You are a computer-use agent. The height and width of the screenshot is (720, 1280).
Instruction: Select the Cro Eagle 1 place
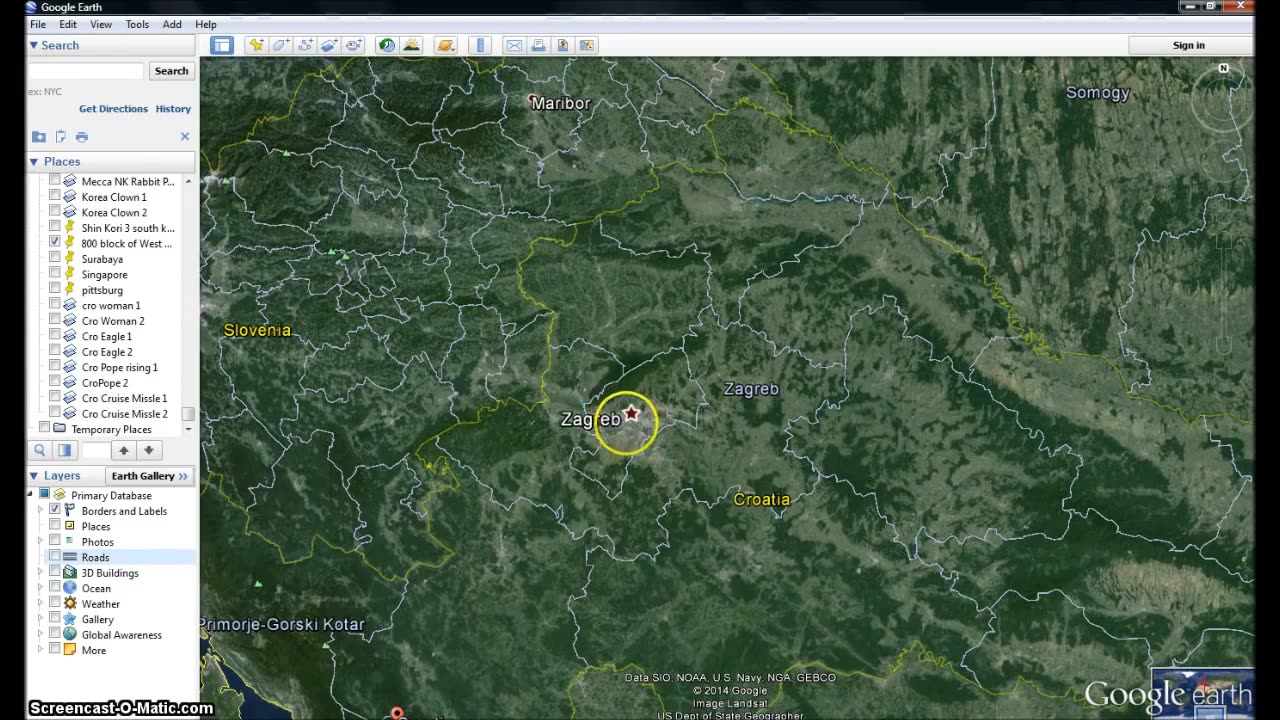point(107,336)
